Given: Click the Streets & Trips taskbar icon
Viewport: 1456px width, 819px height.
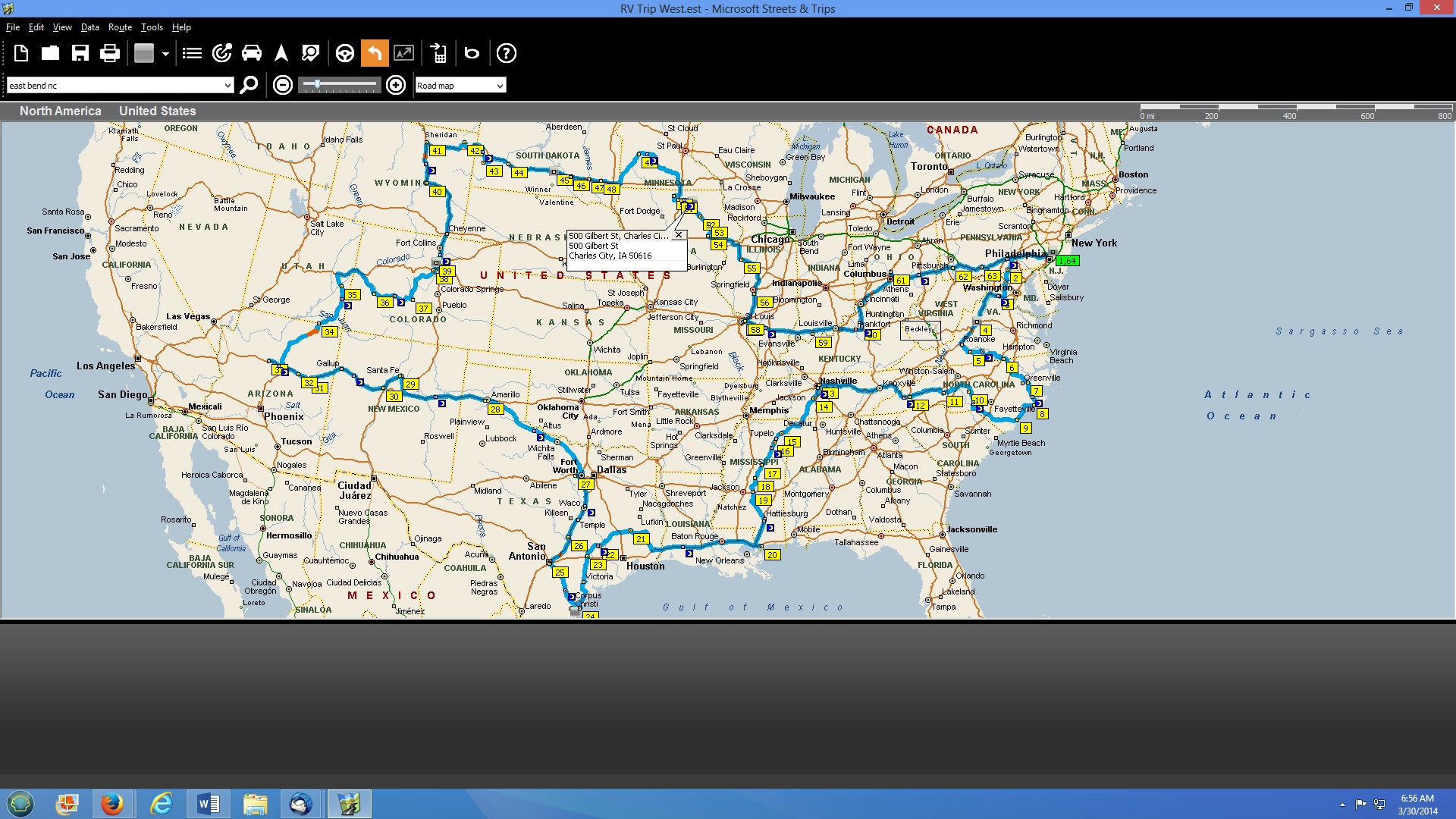Looking at the screenshot, I should coord(349,803).
